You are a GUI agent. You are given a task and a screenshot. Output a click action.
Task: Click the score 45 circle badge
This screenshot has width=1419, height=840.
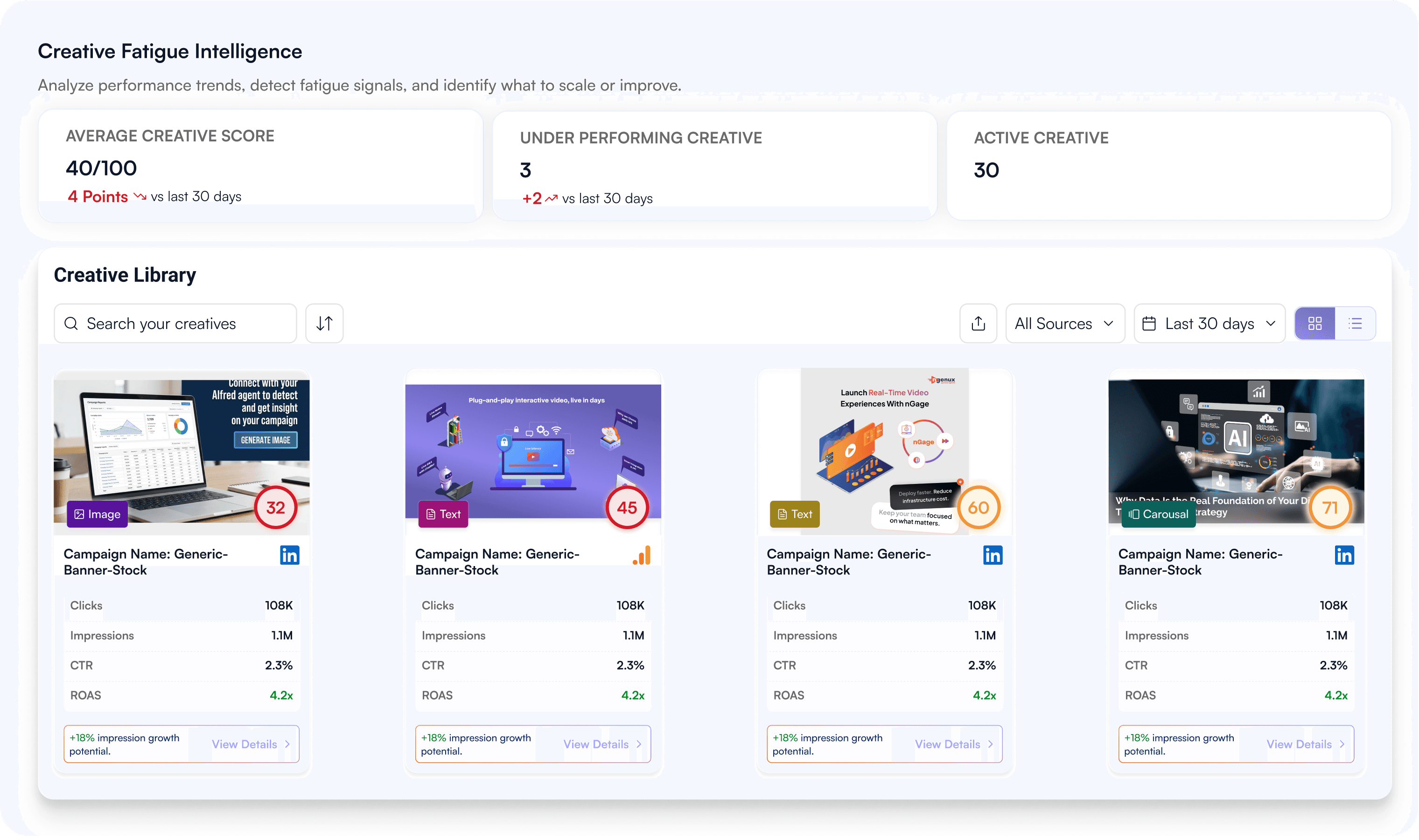(x=627, y=508)
